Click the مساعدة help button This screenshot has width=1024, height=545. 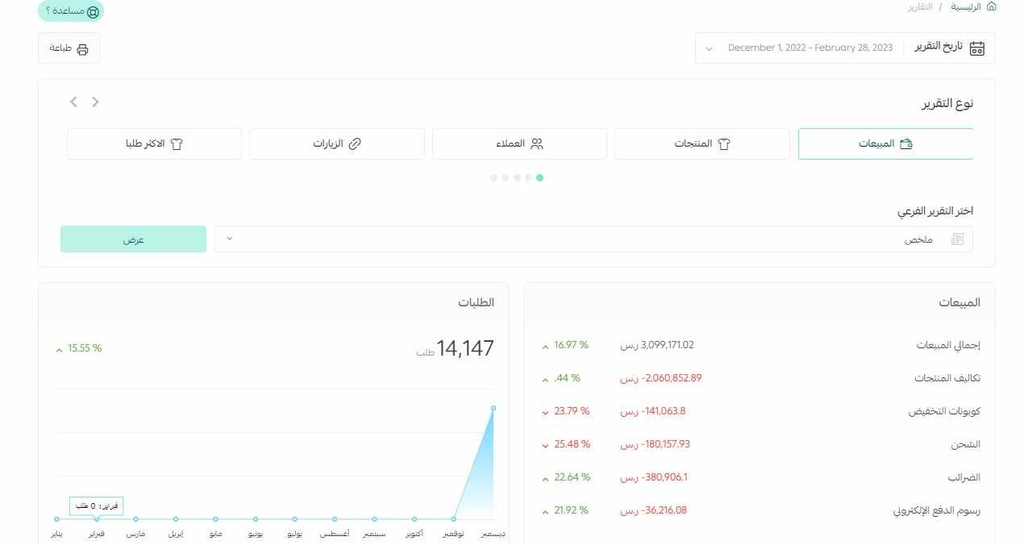click(x=71, y=11)
